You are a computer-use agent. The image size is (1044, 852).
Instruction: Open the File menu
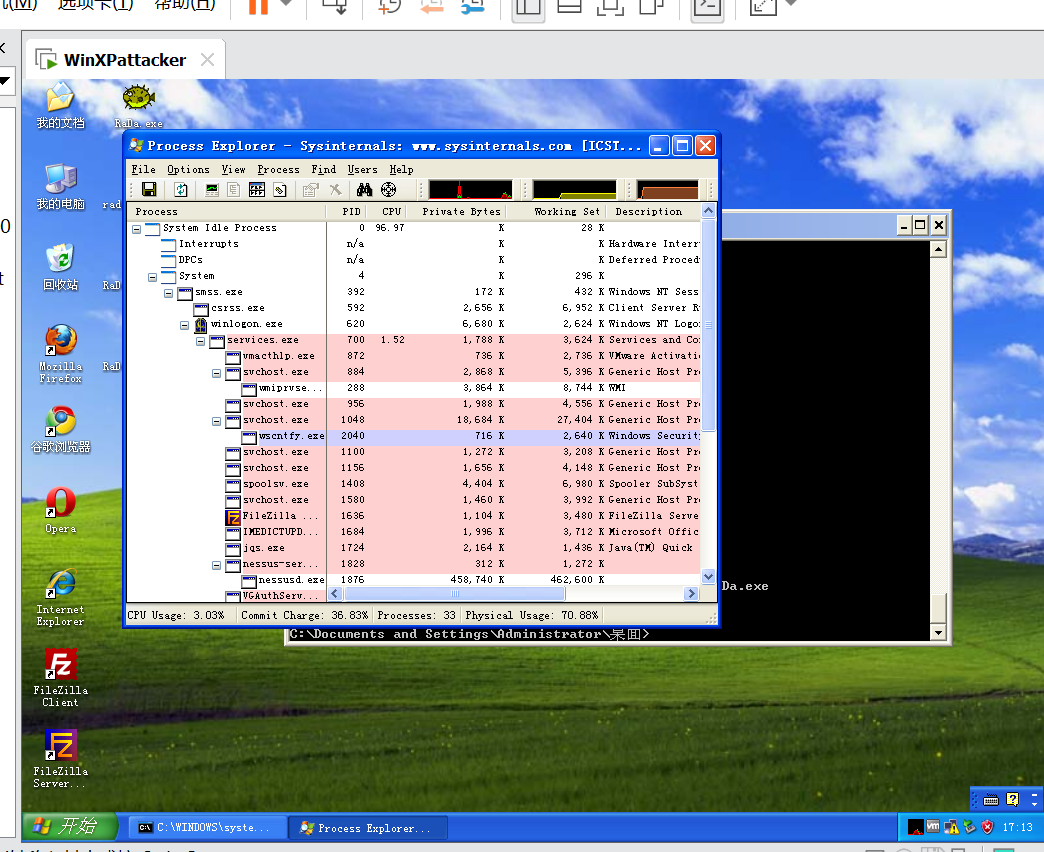click(143, 170)
